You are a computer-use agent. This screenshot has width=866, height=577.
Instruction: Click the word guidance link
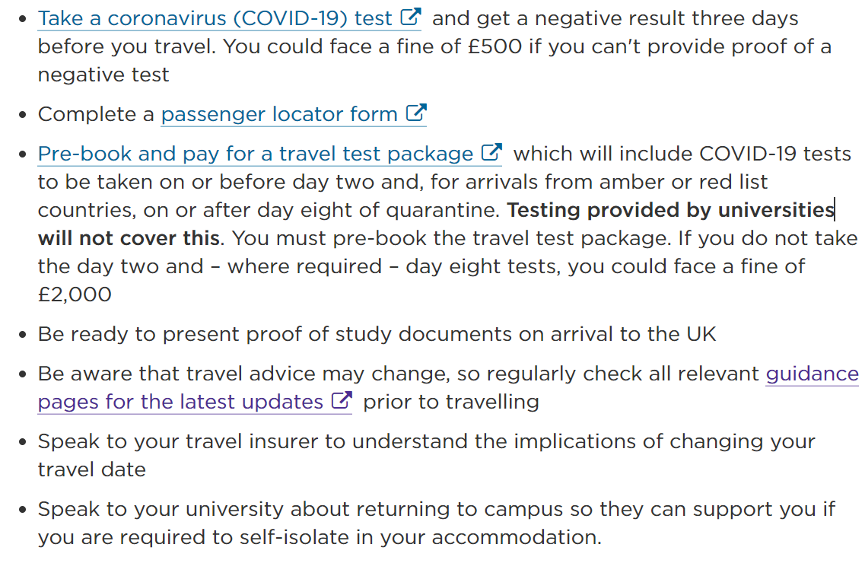(x=812, y=374)
